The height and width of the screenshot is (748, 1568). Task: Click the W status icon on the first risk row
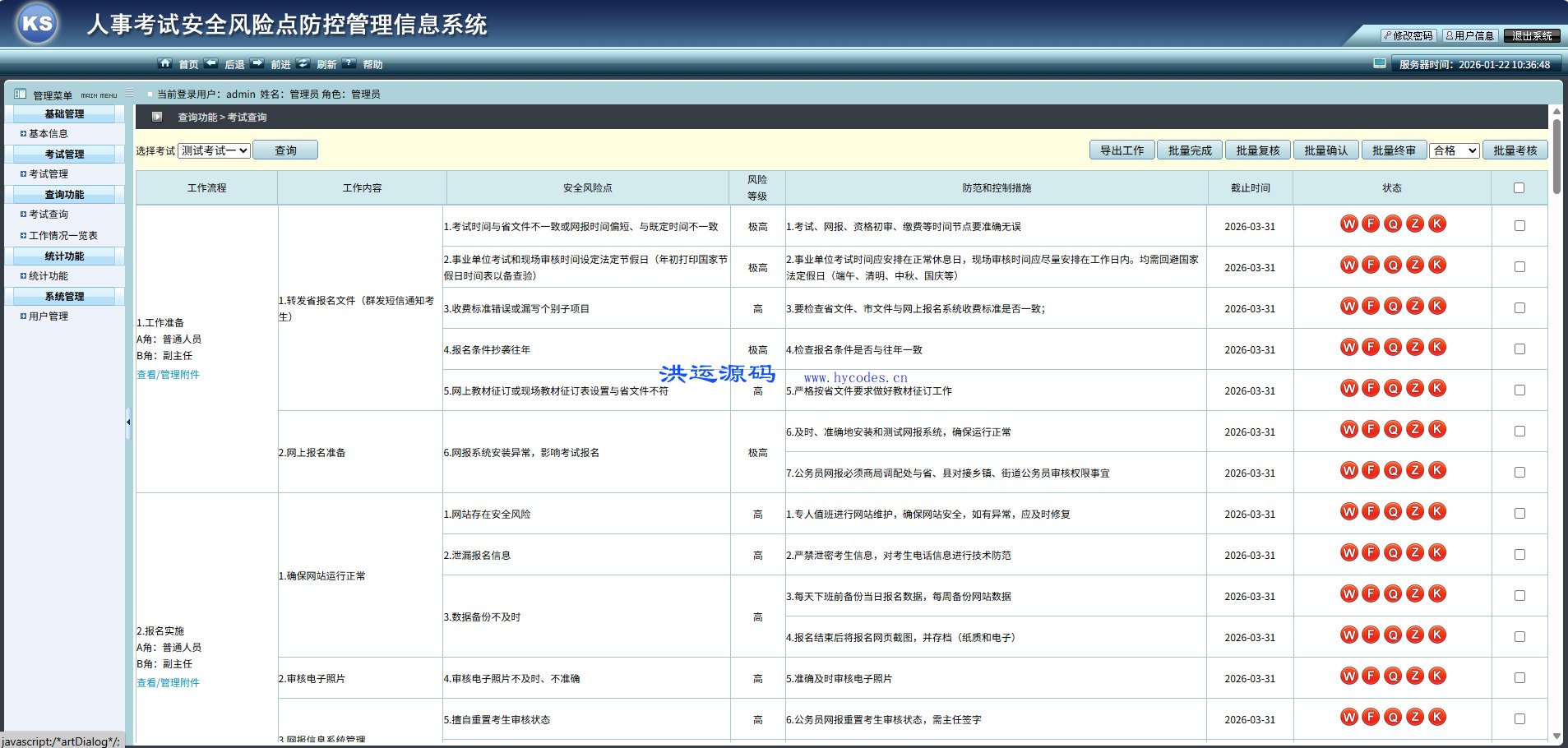pos(1348,224)
